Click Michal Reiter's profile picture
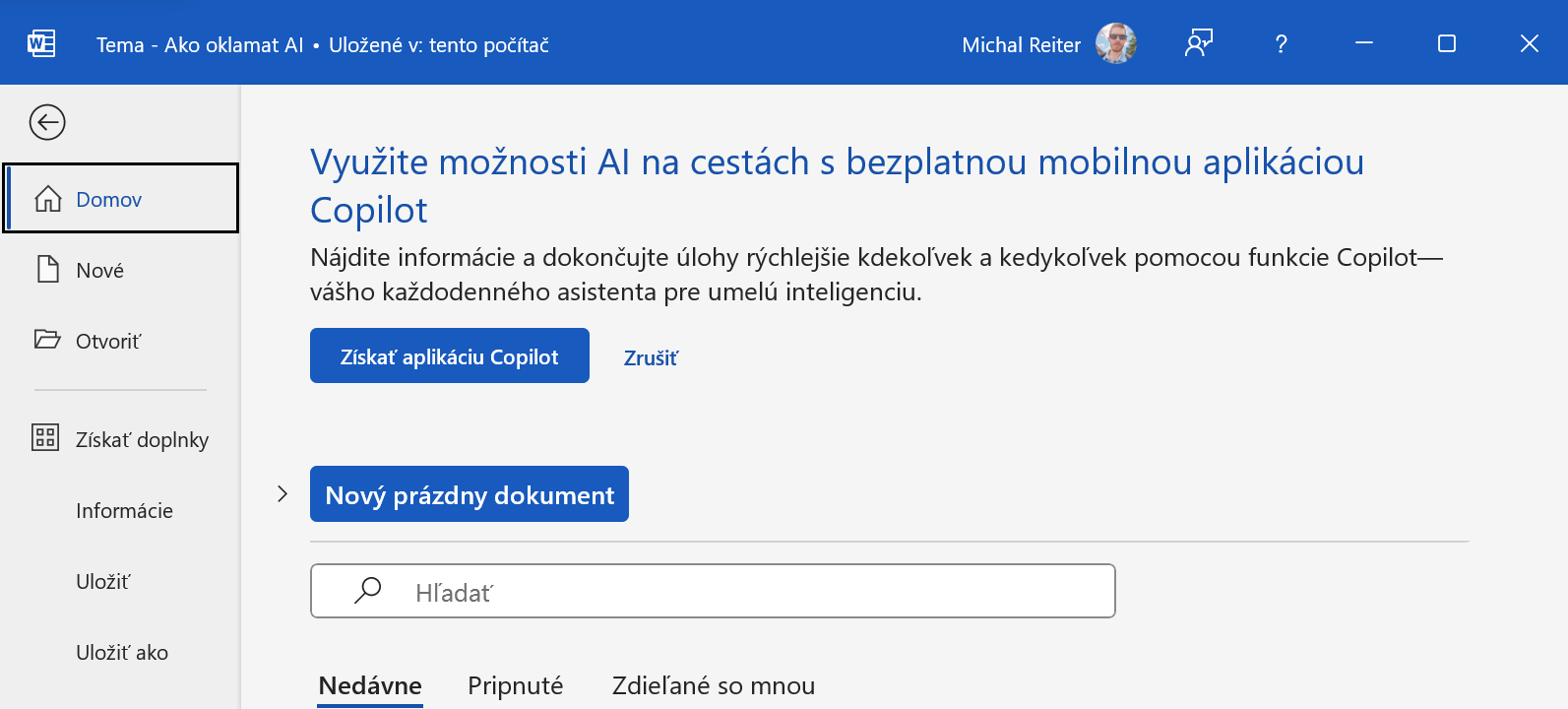The height and width of the screenshot is (709, 1568). click(x=1116, y=43)
